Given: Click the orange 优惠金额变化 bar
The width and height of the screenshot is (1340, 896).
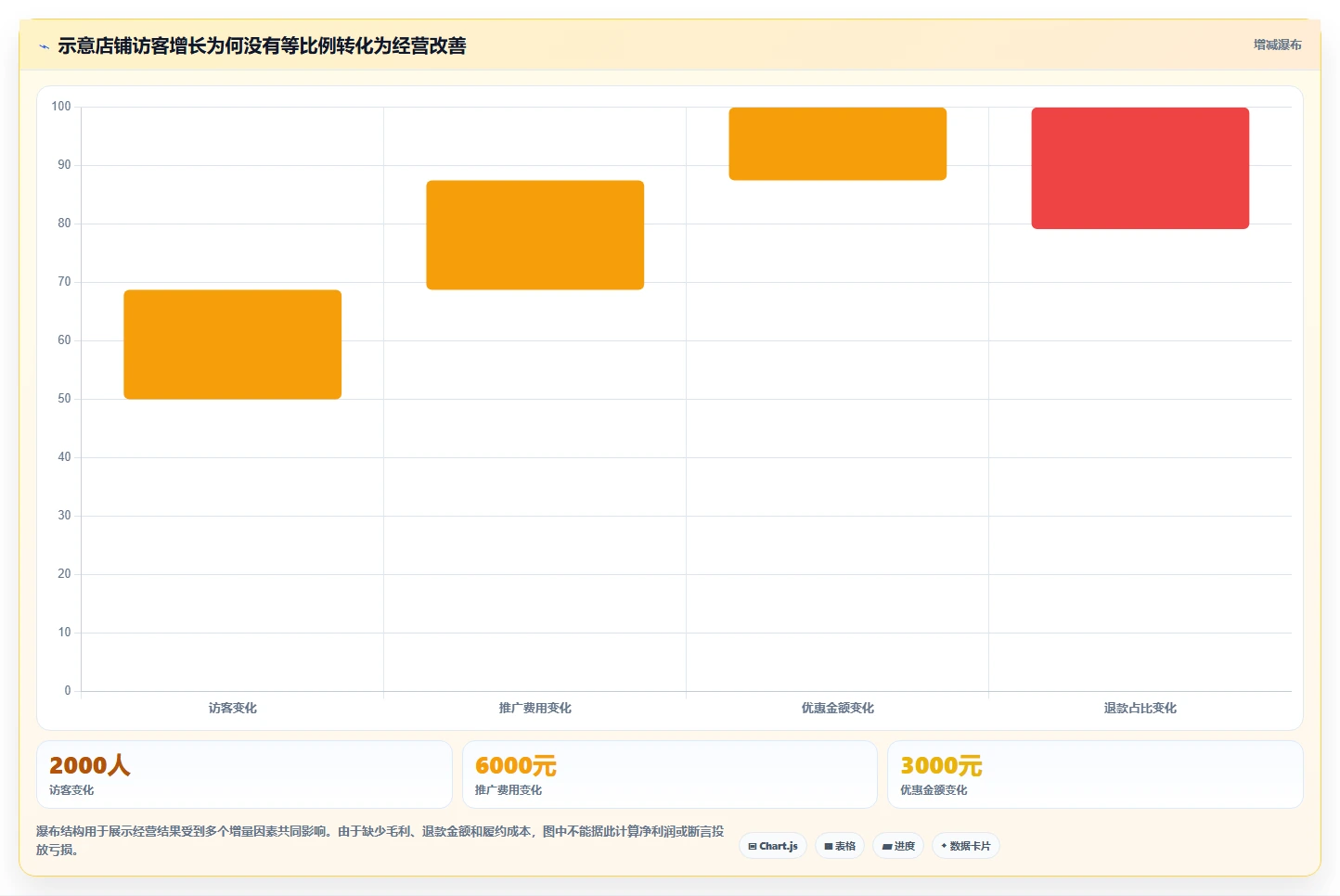Looking at the screenshot, I should pos(838,144).
